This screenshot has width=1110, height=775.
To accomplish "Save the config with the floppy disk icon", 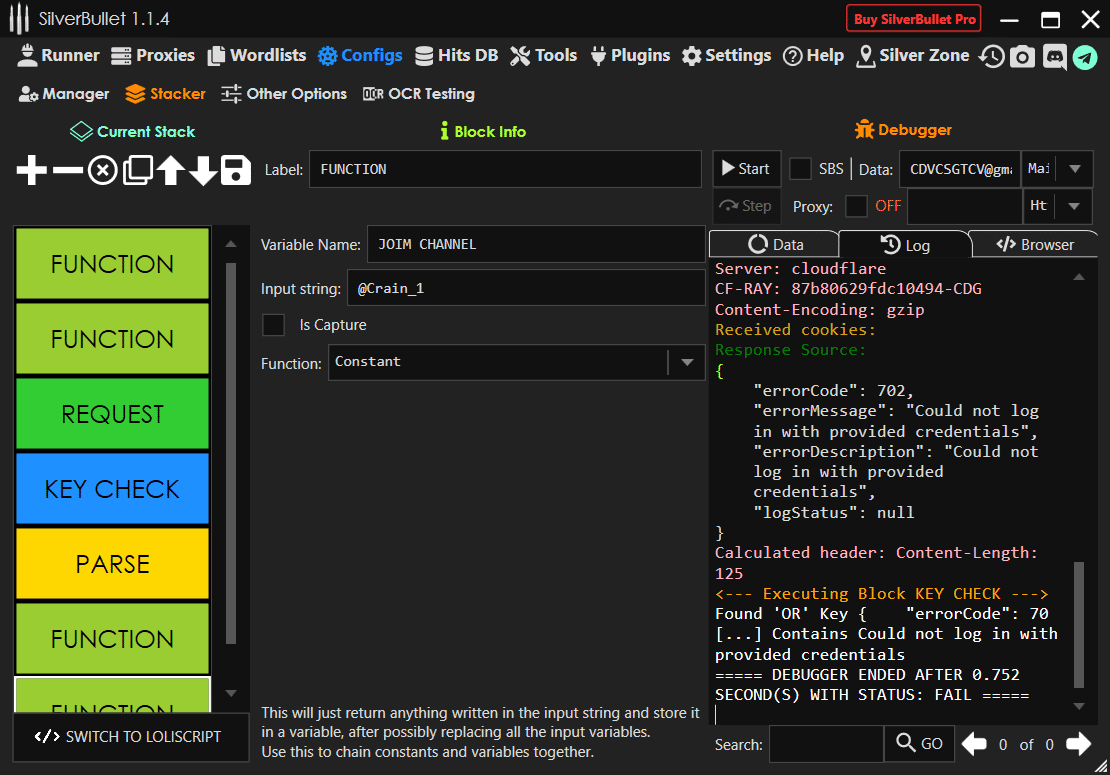I will pyautogui.click(x=236, y=171).
